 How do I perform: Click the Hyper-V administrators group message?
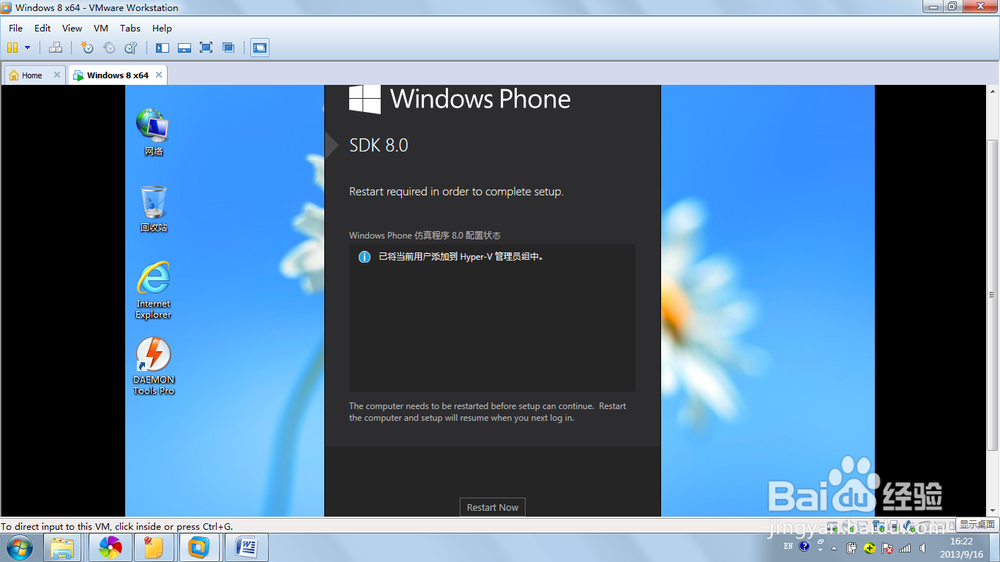(461, 257)
